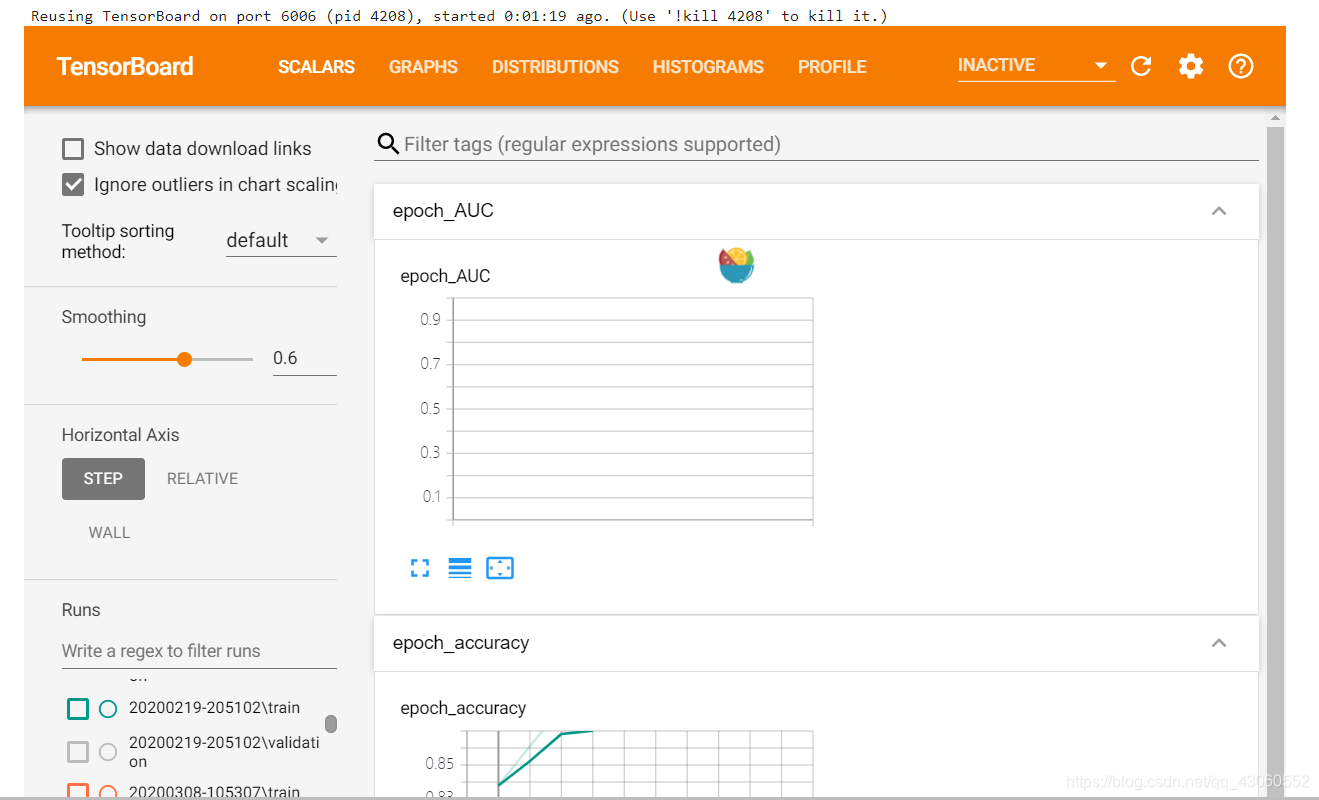Set horizontal axis to WALL
Image resolution: width=1319 pixels, height=800 pixels.
tap(109, 533)
